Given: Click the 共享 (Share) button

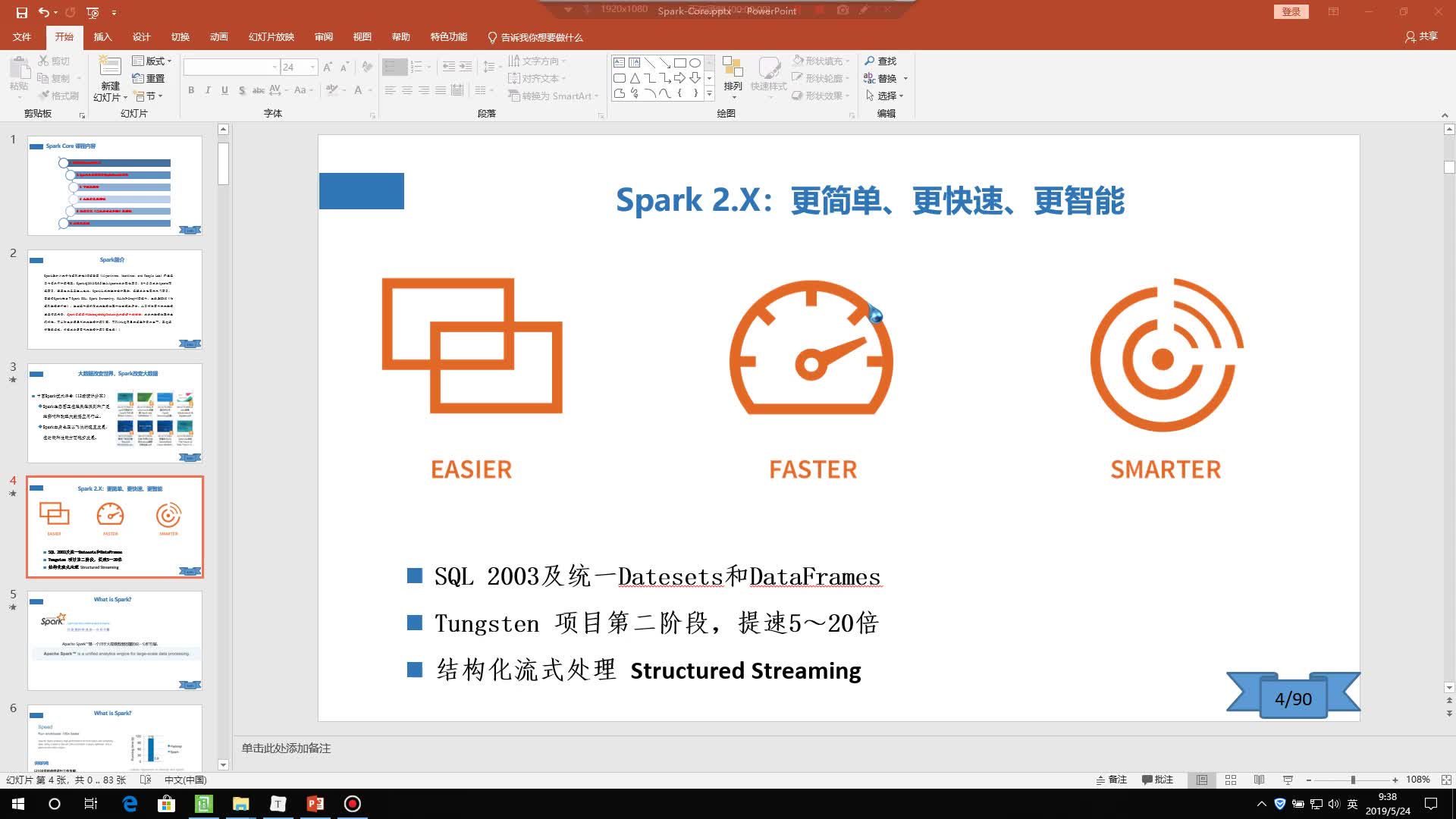Looking at the screenshot, I should point(1421,36).
